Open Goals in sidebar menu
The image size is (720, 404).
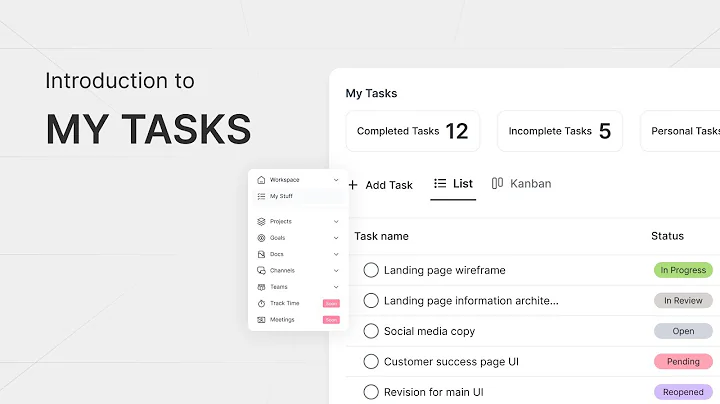pos(277,238)
